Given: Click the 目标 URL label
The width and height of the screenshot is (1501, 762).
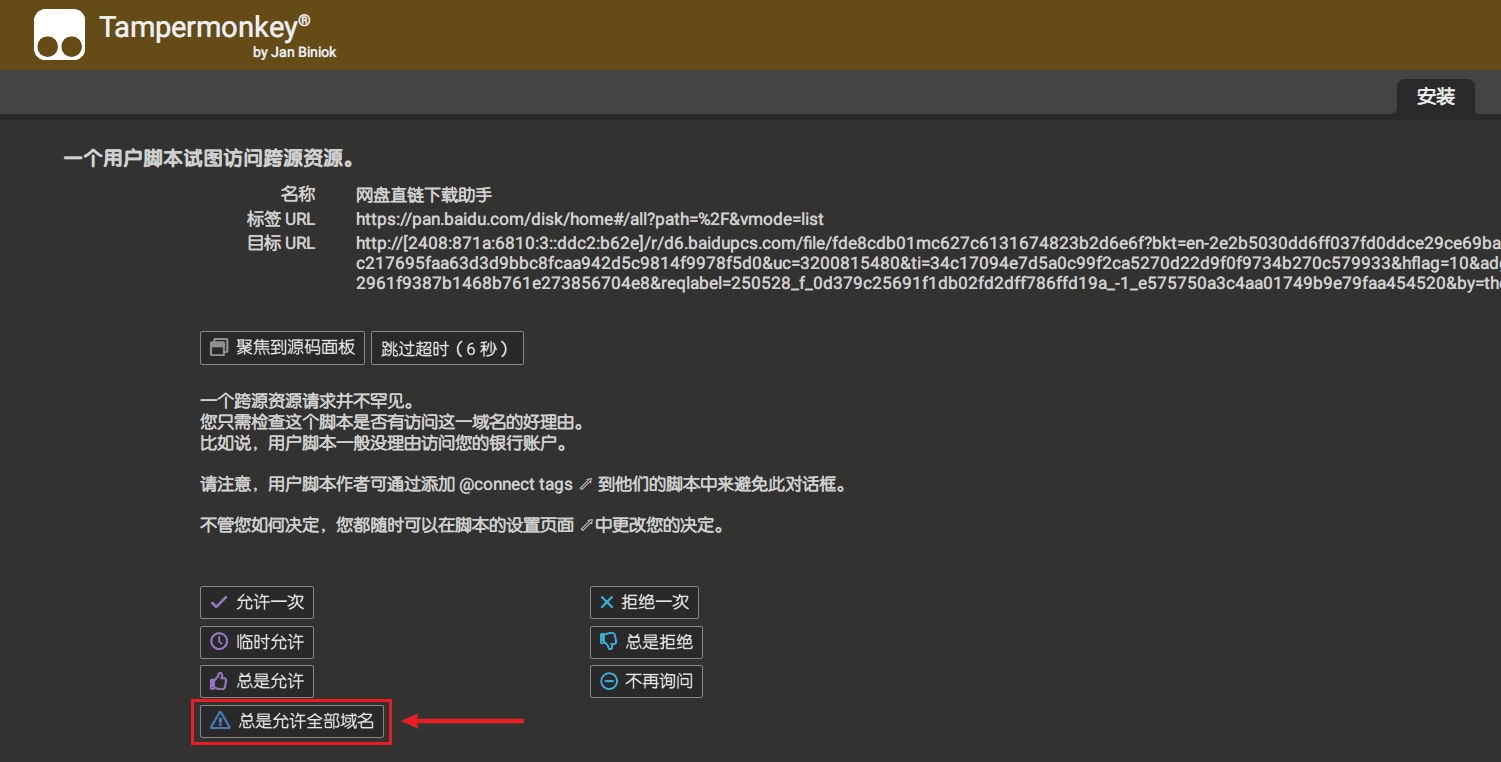Looking at the screenshot, I should 281,243.
